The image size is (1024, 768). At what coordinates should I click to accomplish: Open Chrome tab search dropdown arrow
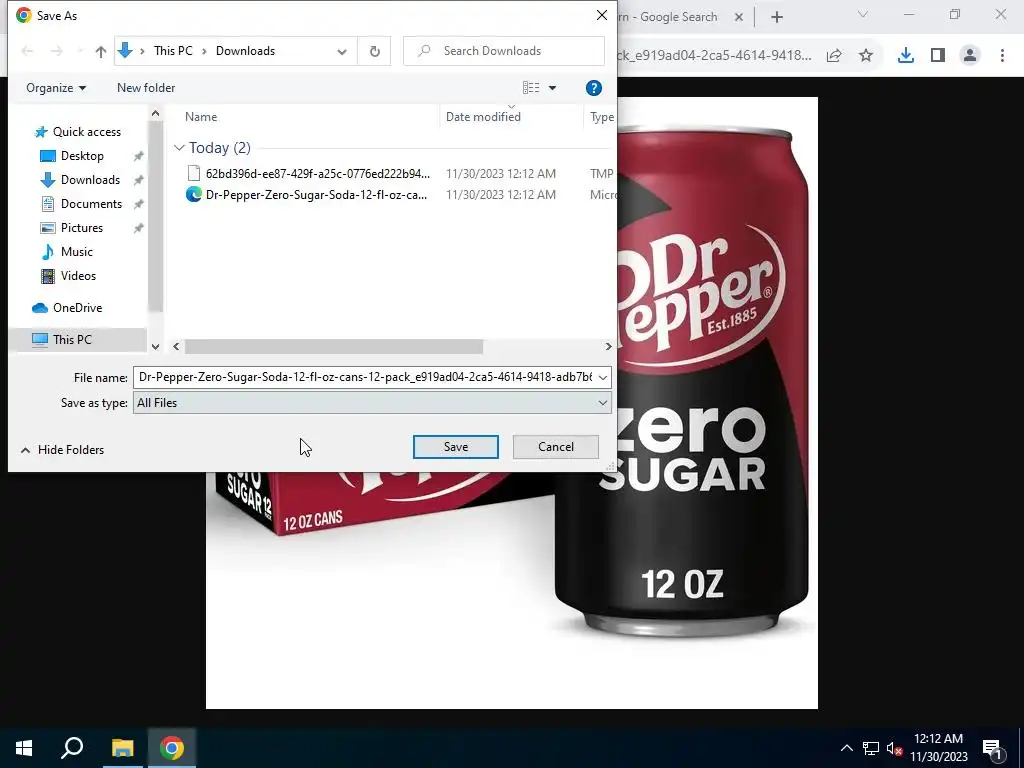[x=862, y=14]
